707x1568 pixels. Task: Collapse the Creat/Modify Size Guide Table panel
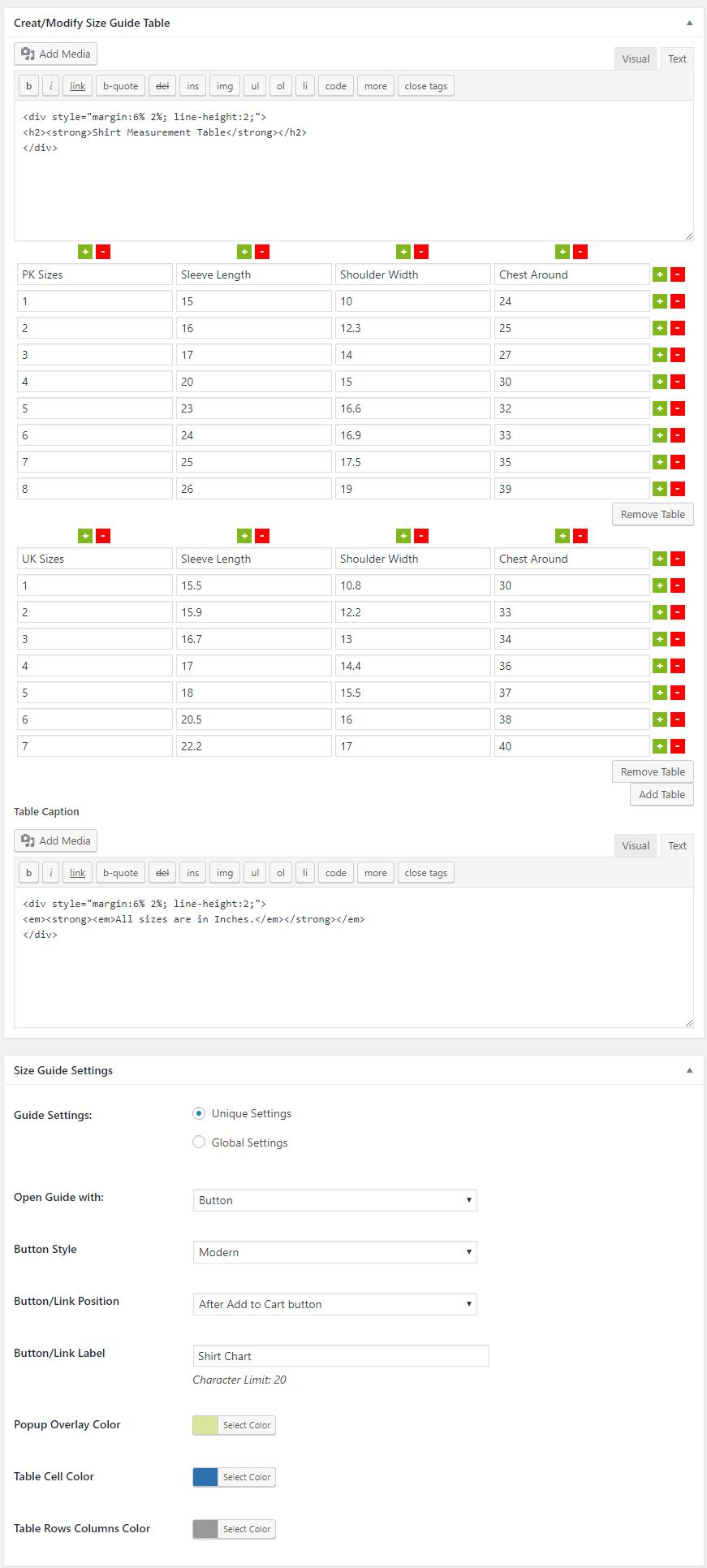coord(690,23)
